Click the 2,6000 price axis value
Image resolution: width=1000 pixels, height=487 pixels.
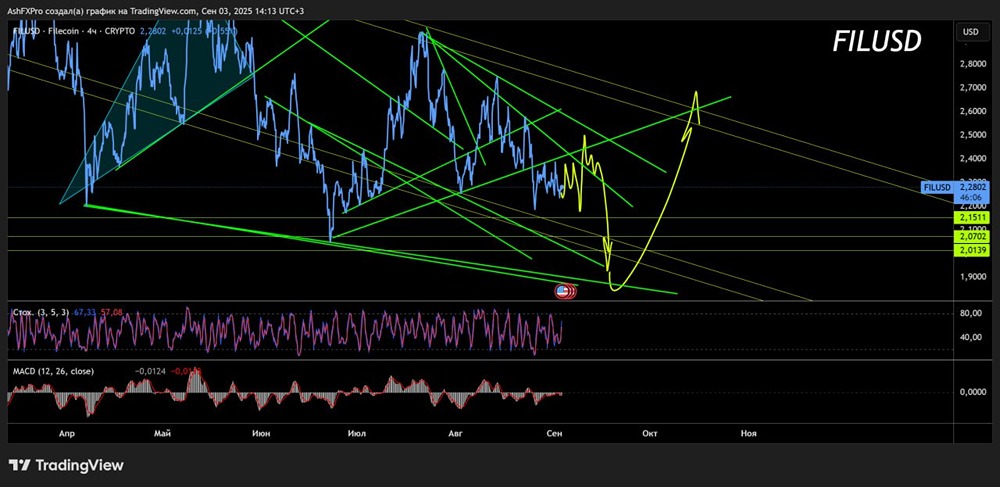pos(972,111)
